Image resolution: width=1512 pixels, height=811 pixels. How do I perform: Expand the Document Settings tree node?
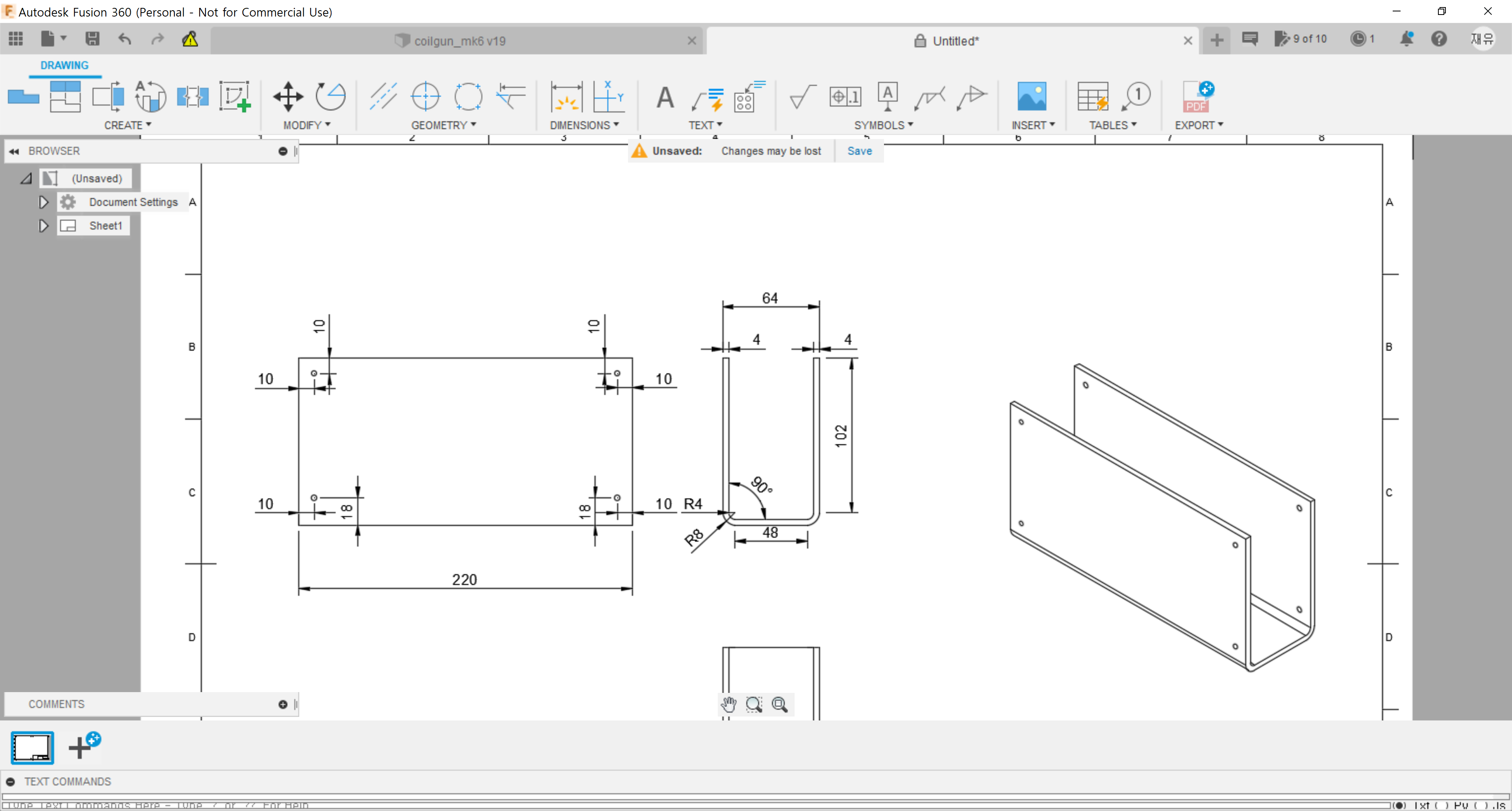point(43,202)
